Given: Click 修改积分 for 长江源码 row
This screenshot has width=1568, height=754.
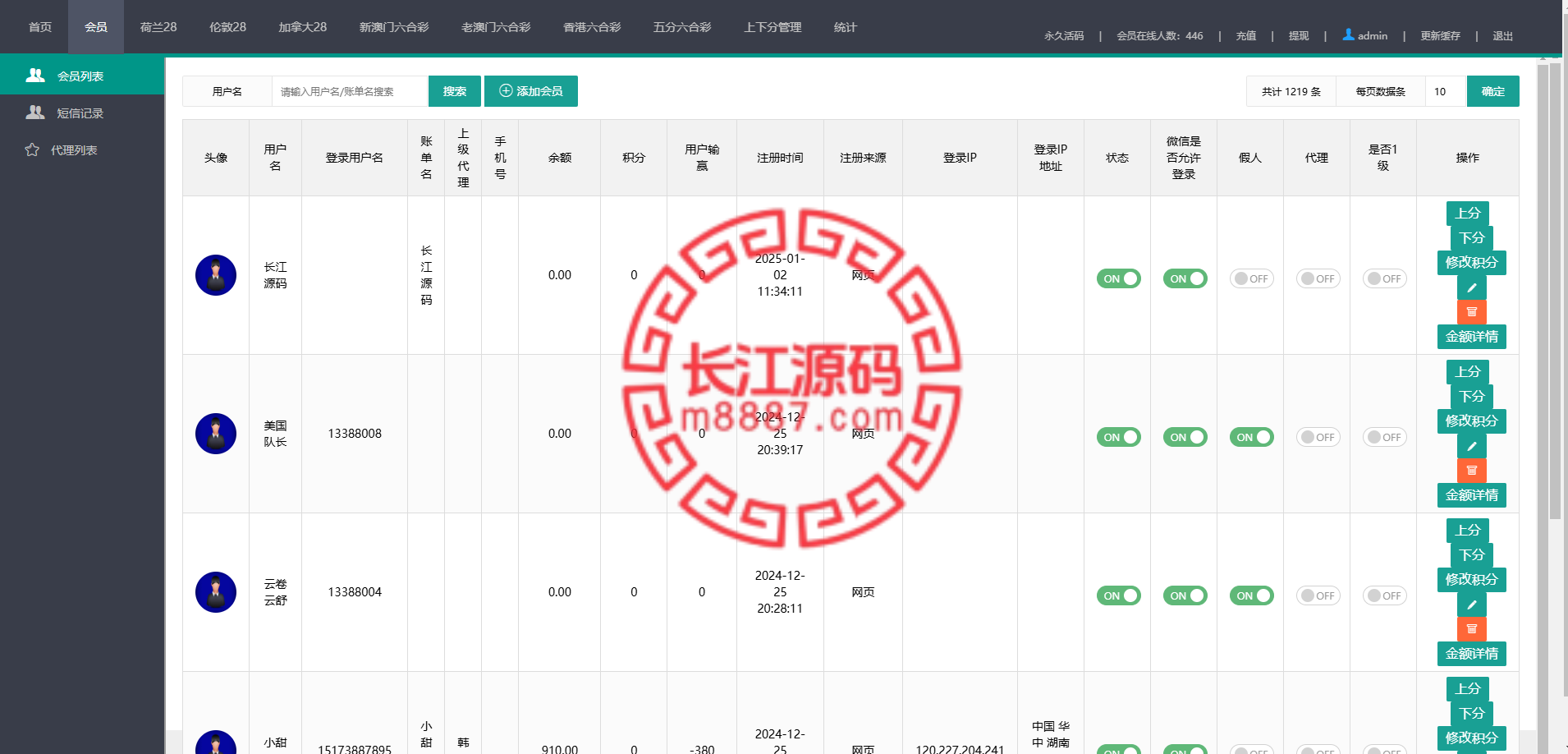Looking at the screenshot, I should tap(1472, 263).
